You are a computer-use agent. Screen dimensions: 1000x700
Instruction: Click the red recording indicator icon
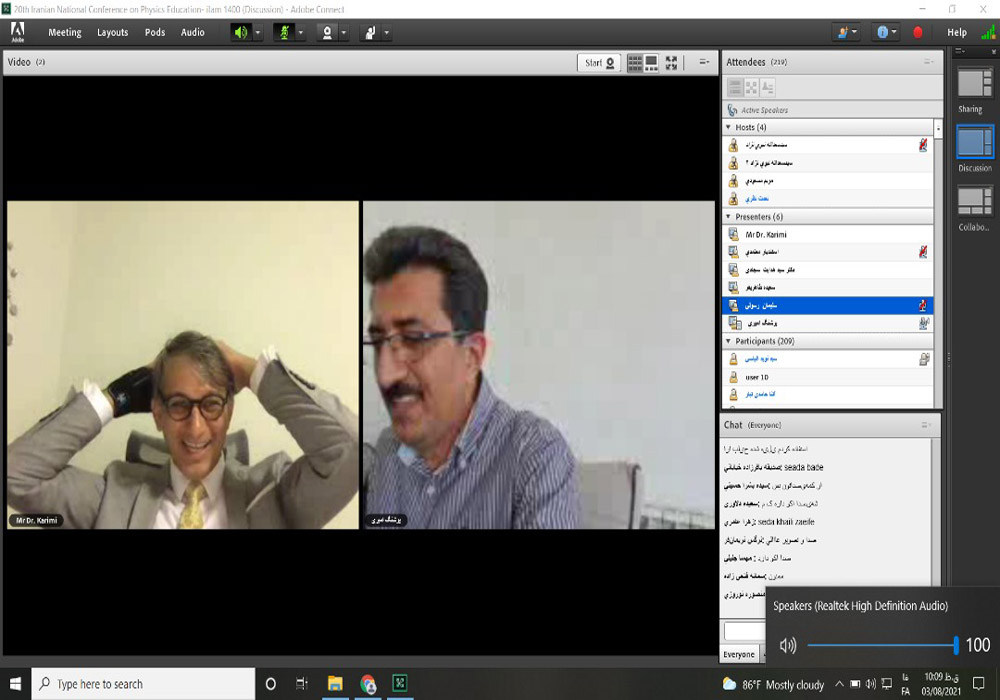point(918,32)
